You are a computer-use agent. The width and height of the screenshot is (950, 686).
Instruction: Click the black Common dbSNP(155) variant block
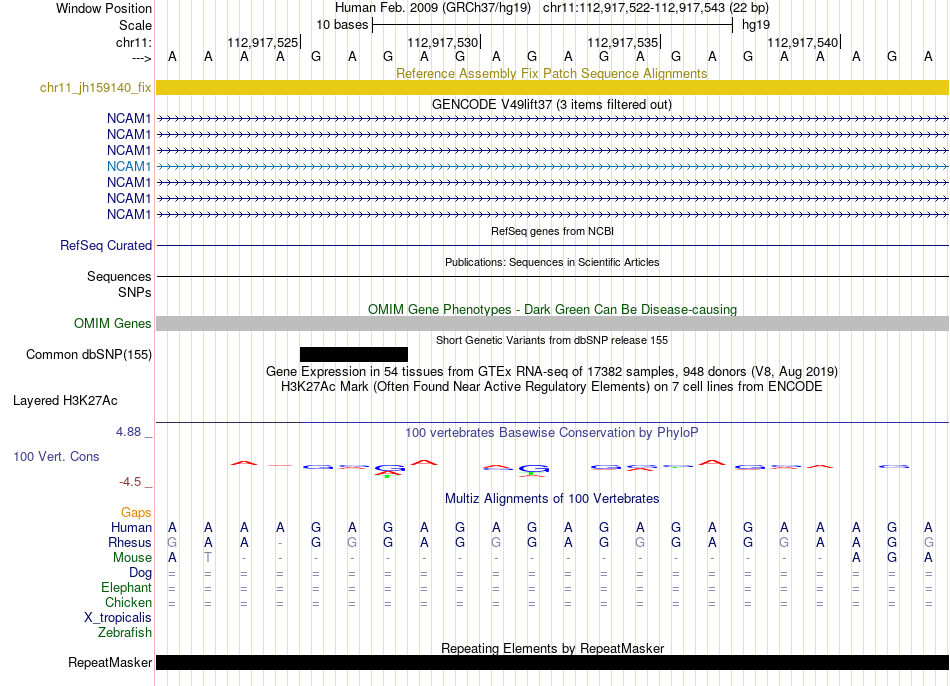click(354, 355)
